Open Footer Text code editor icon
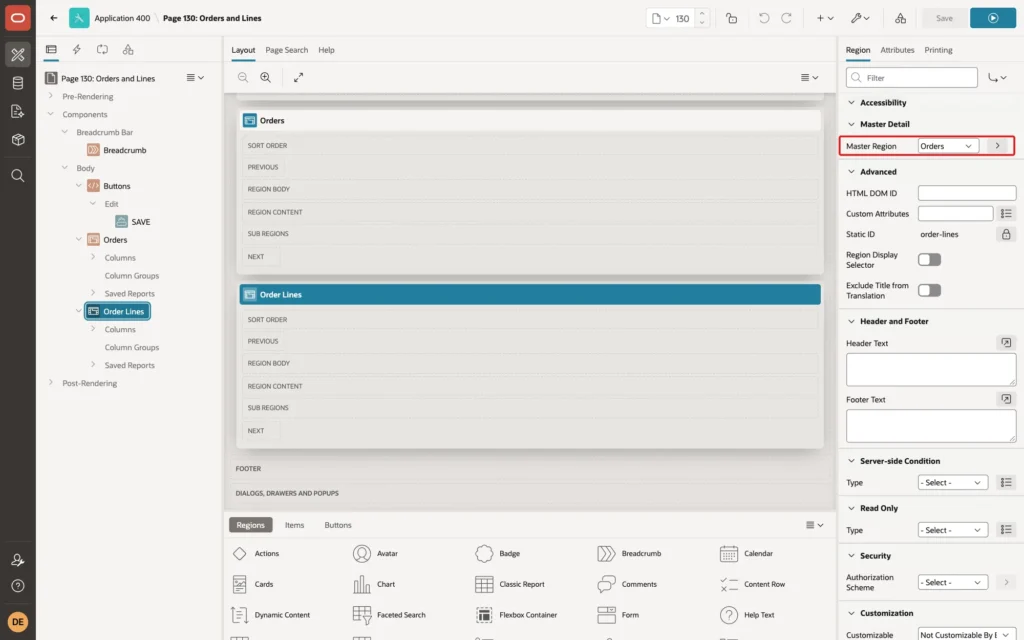The width and height of the screenshot is (1024, 640). click(x=1006, y=399)
